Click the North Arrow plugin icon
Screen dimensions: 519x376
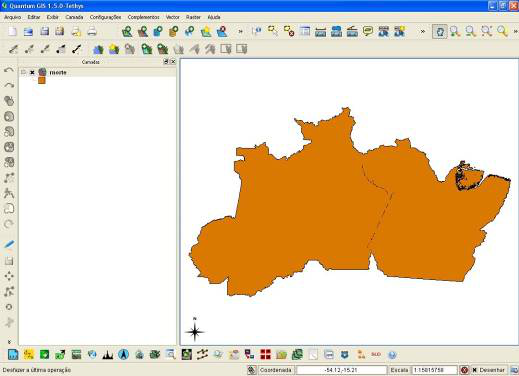pyautogui.click(x=123, y=354)
